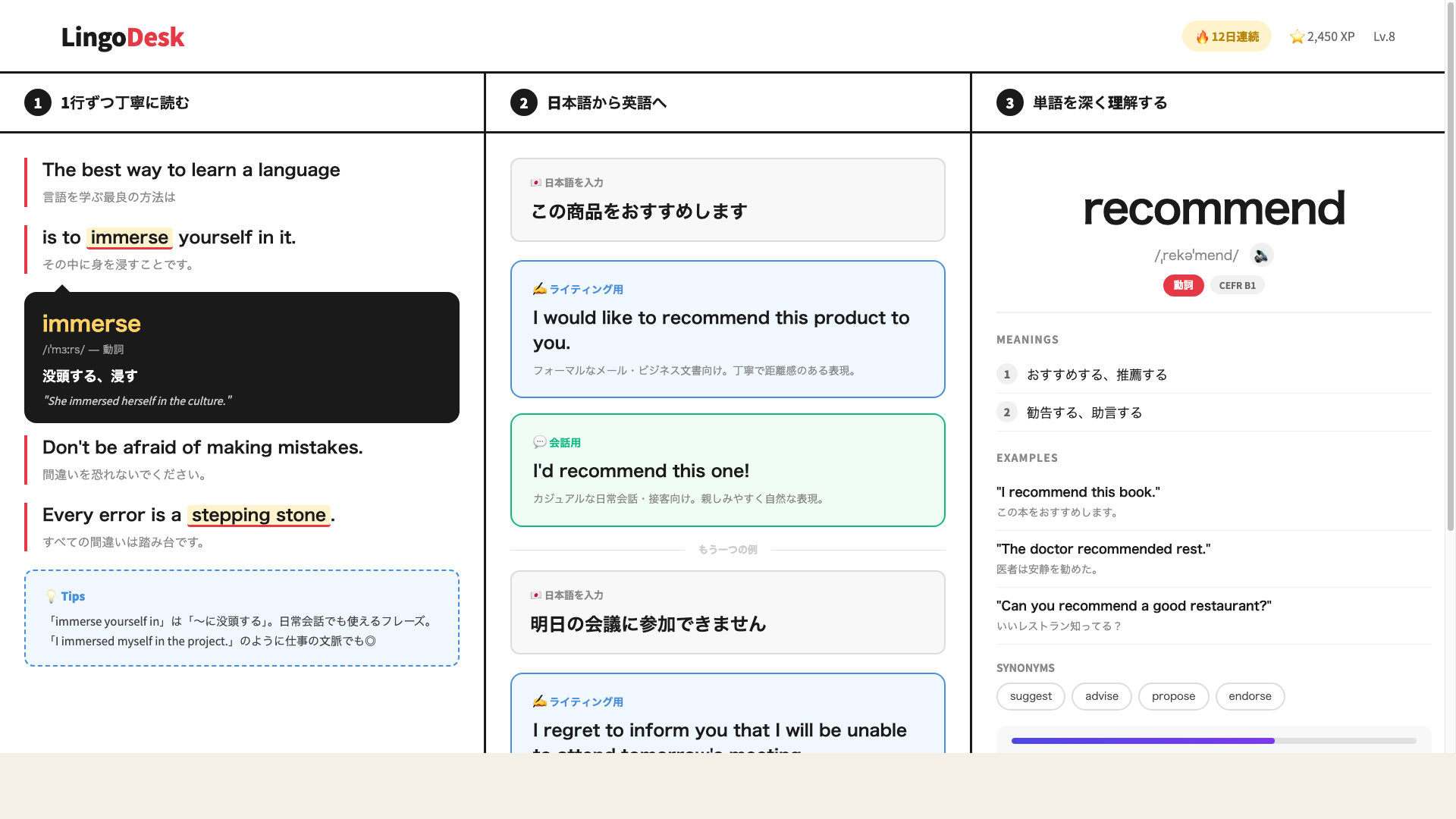Select the advise synonym chip
This screenshot has height=819, width=1456.
(1101, 696)
